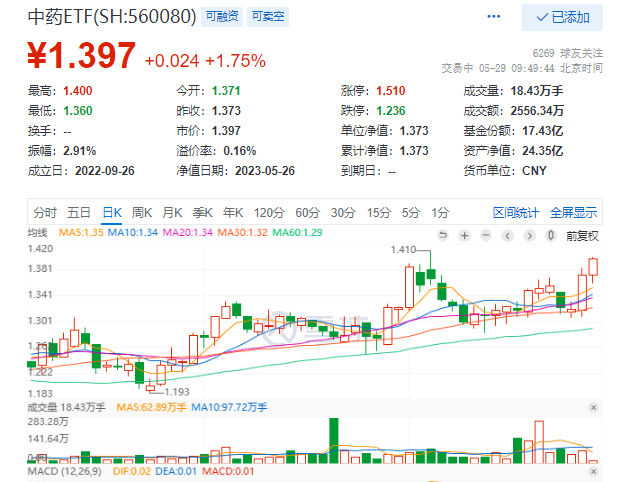Click the MA5:1.35 moving average label
Screen dimensions: 617x482
[x=81, y=233]
